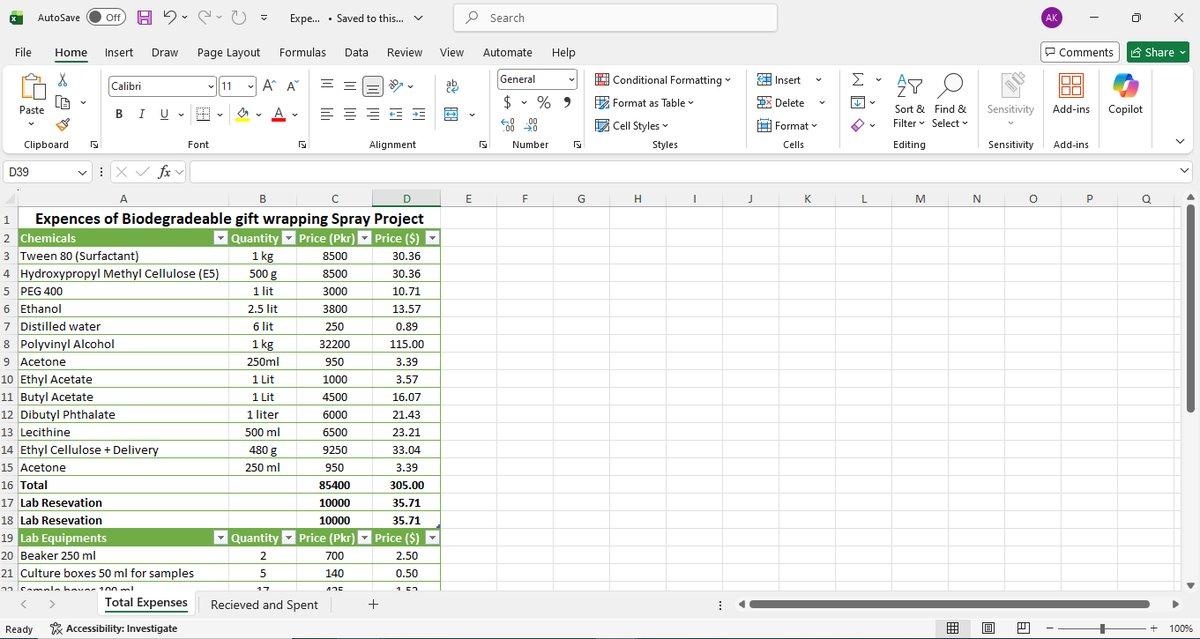Click the Insert Function fx icon
Screen dimensions: 1200x639
165,172
